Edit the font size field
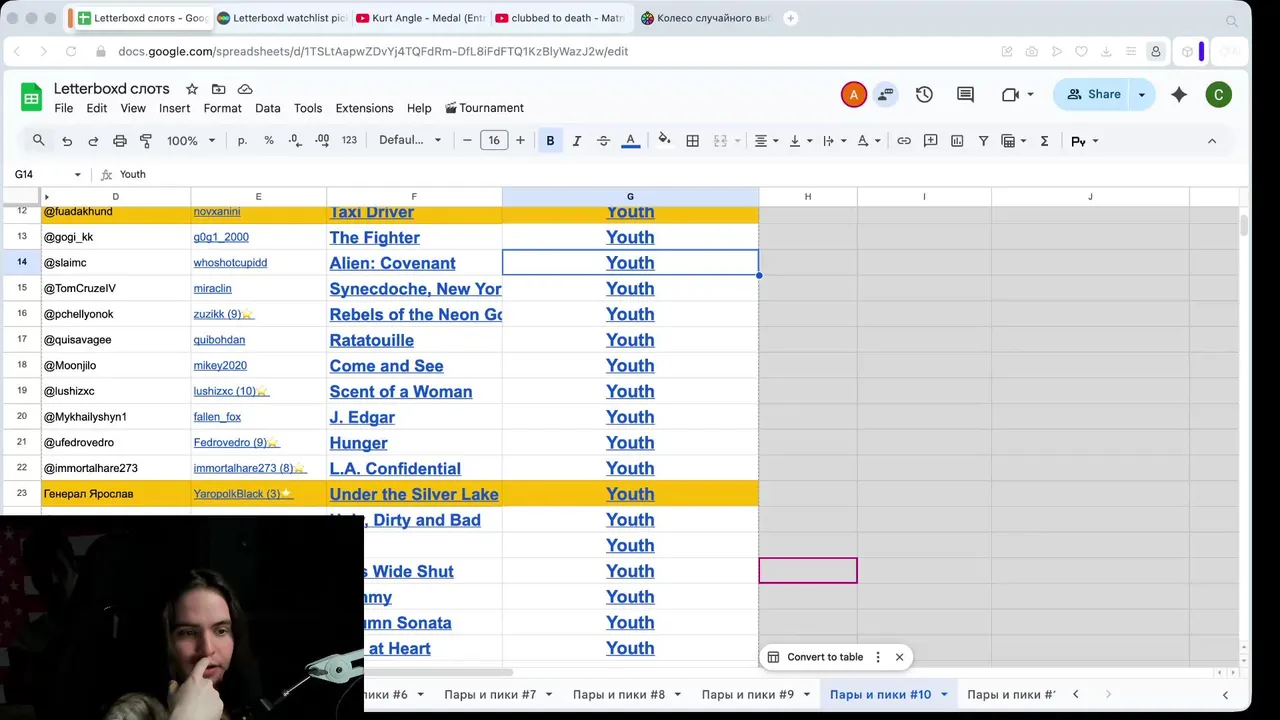 pos(494,141)
